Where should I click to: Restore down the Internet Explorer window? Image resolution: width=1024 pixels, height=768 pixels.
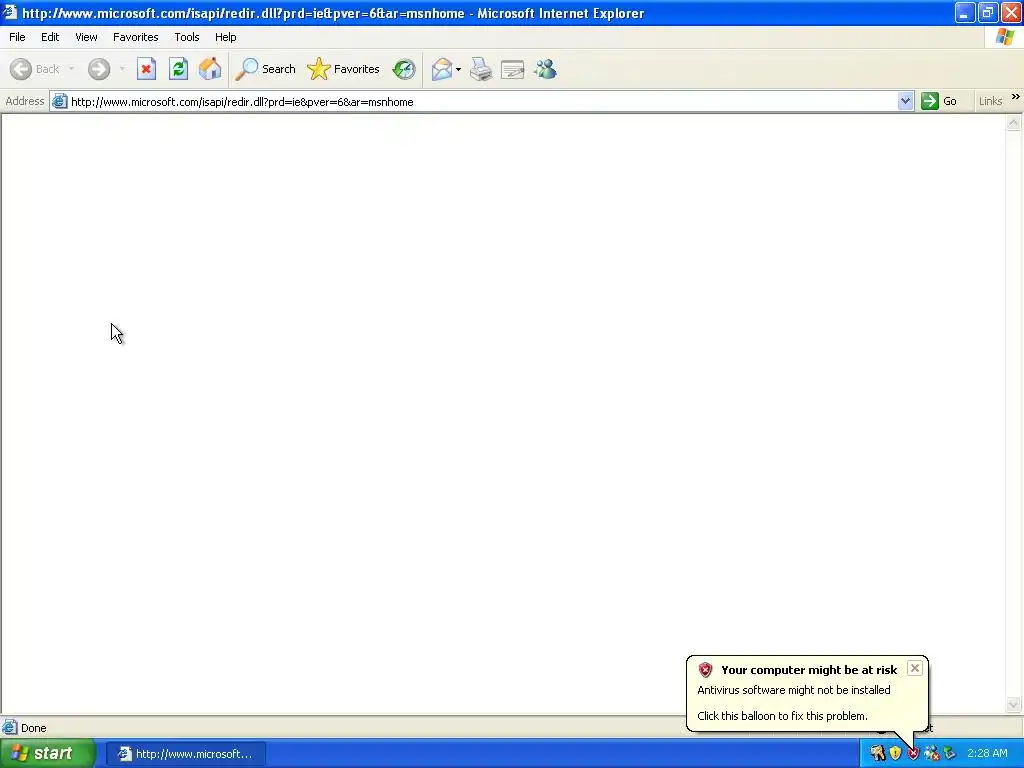pyautogui.click(x=987, y=12)
